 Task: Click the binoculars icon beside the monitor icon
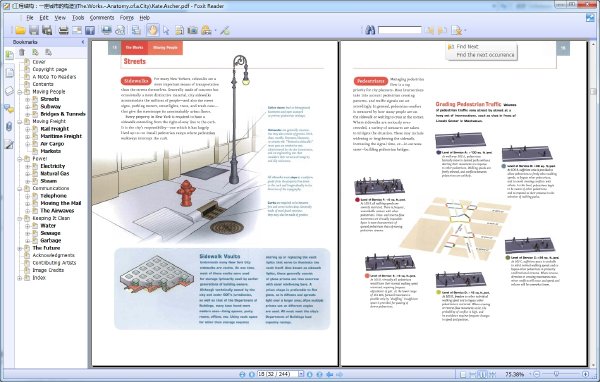point(120,30)
